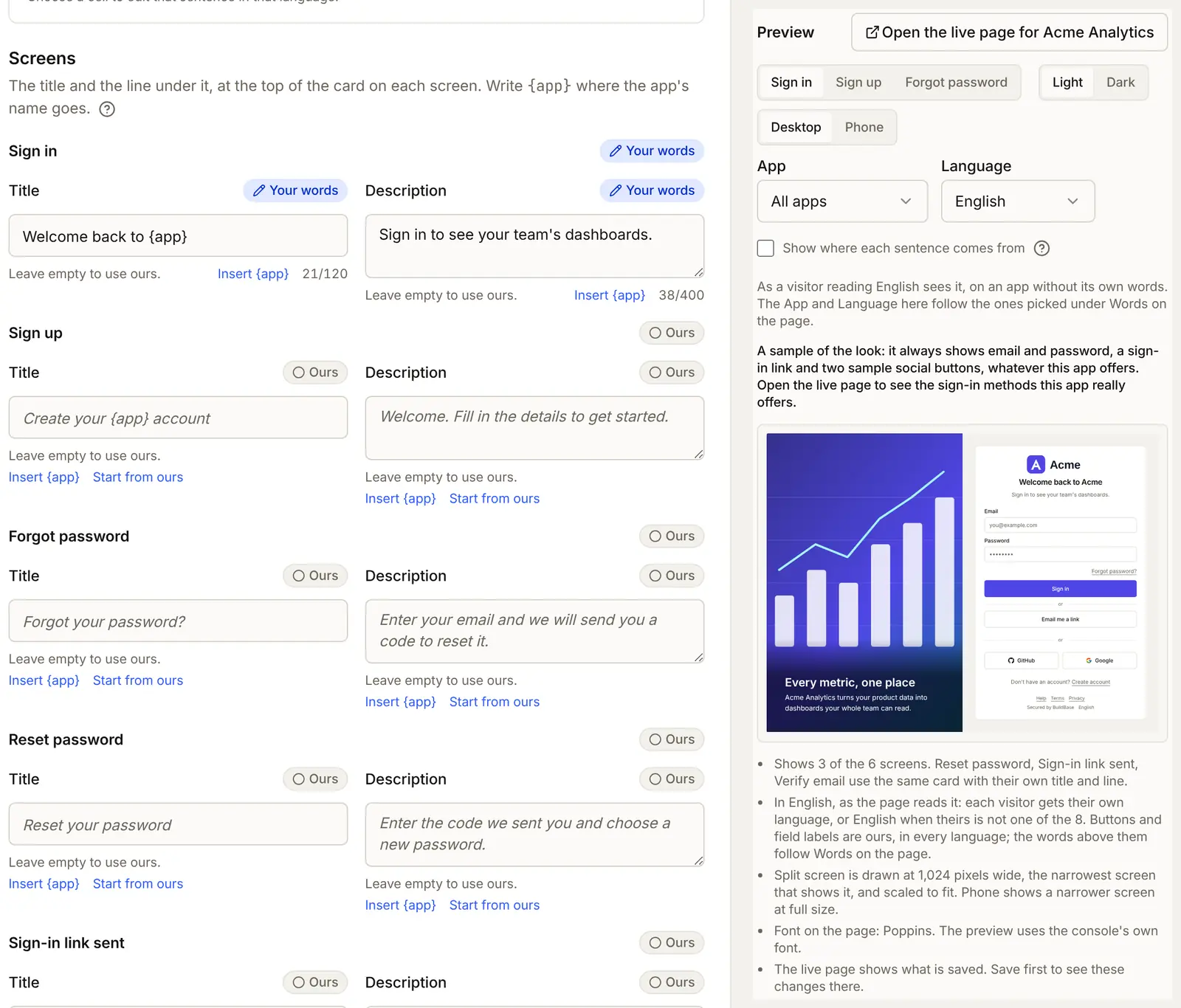This screenshot has height=1008, width=1181.
Task: Open the Language dropdown showing English
Action: click(x=1018, y=201)
